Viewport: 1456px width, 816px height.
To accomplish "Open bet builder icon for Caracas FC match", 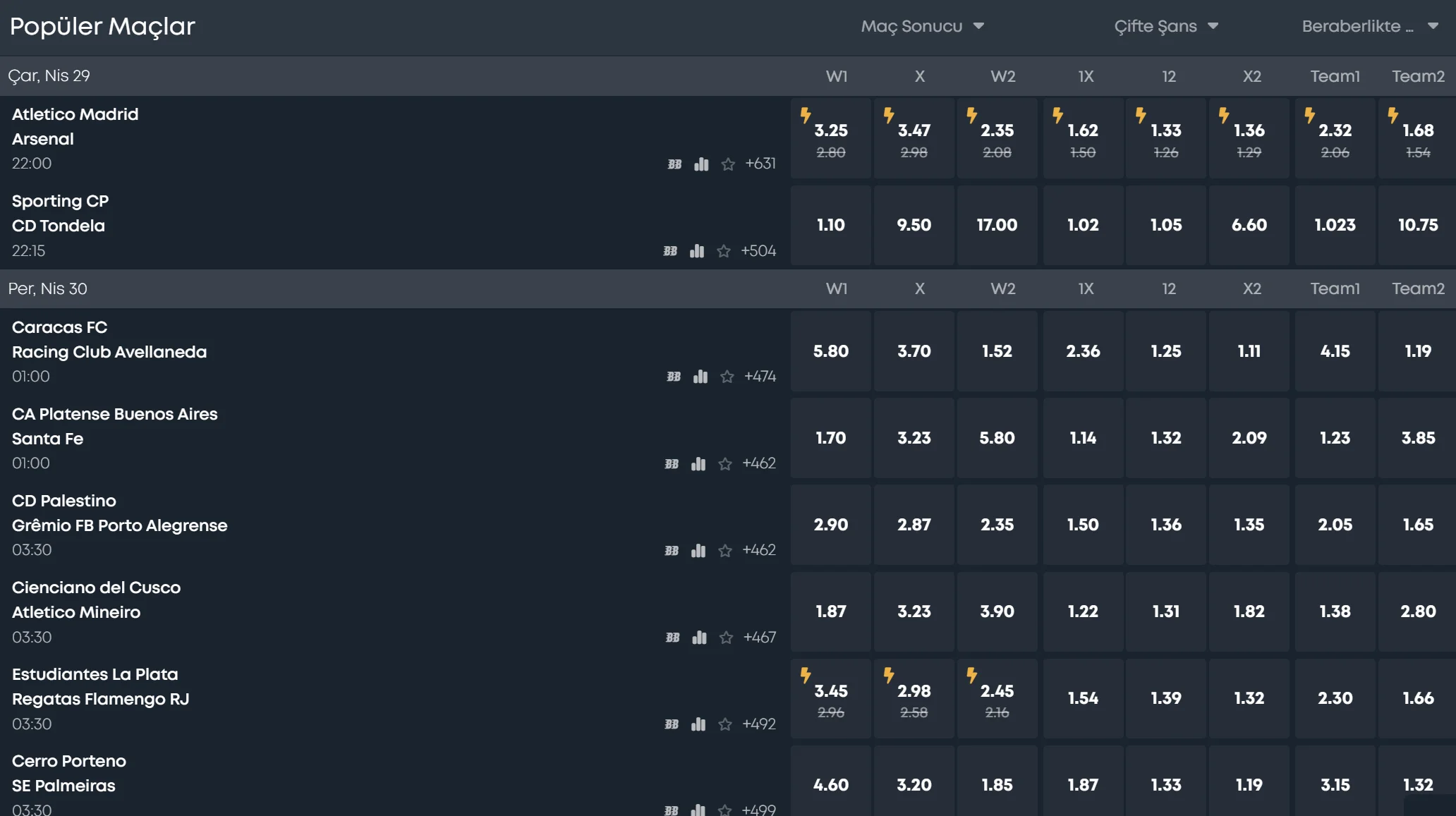I will (x=674, y=377).
